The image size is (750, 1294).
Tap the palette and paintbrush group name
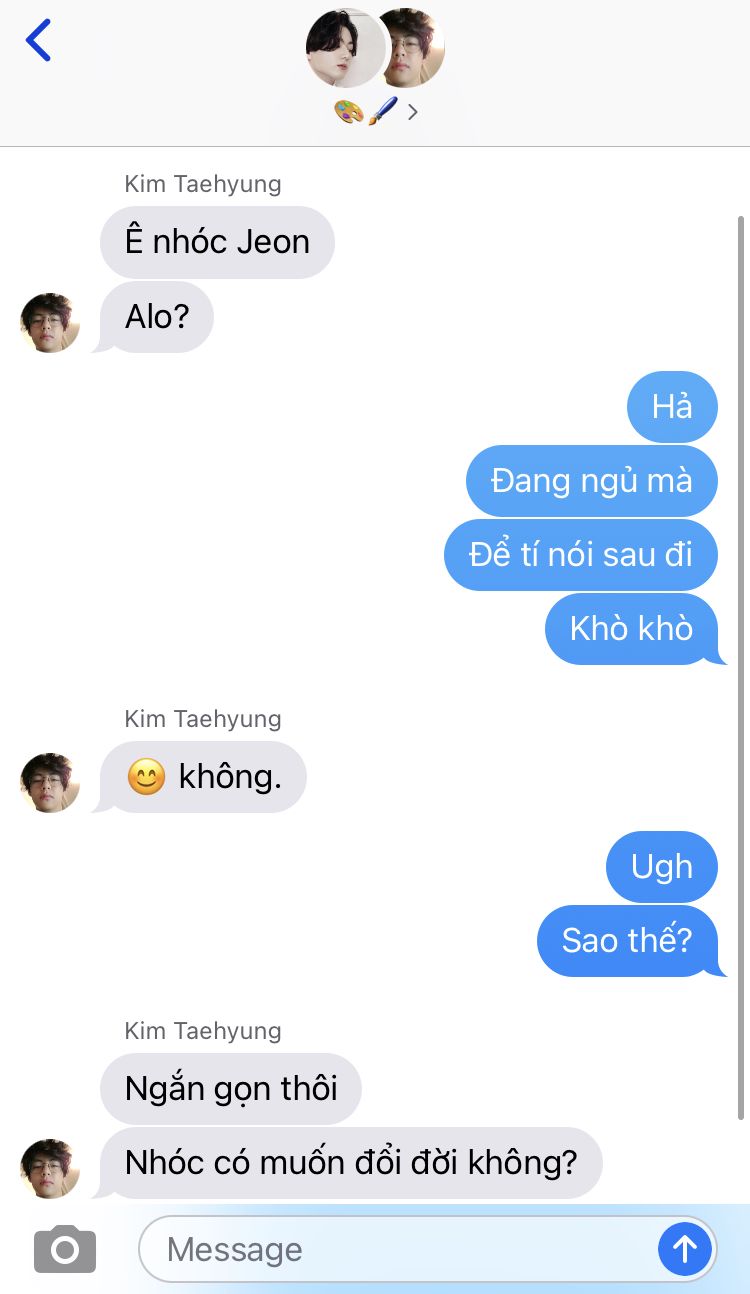366,111
